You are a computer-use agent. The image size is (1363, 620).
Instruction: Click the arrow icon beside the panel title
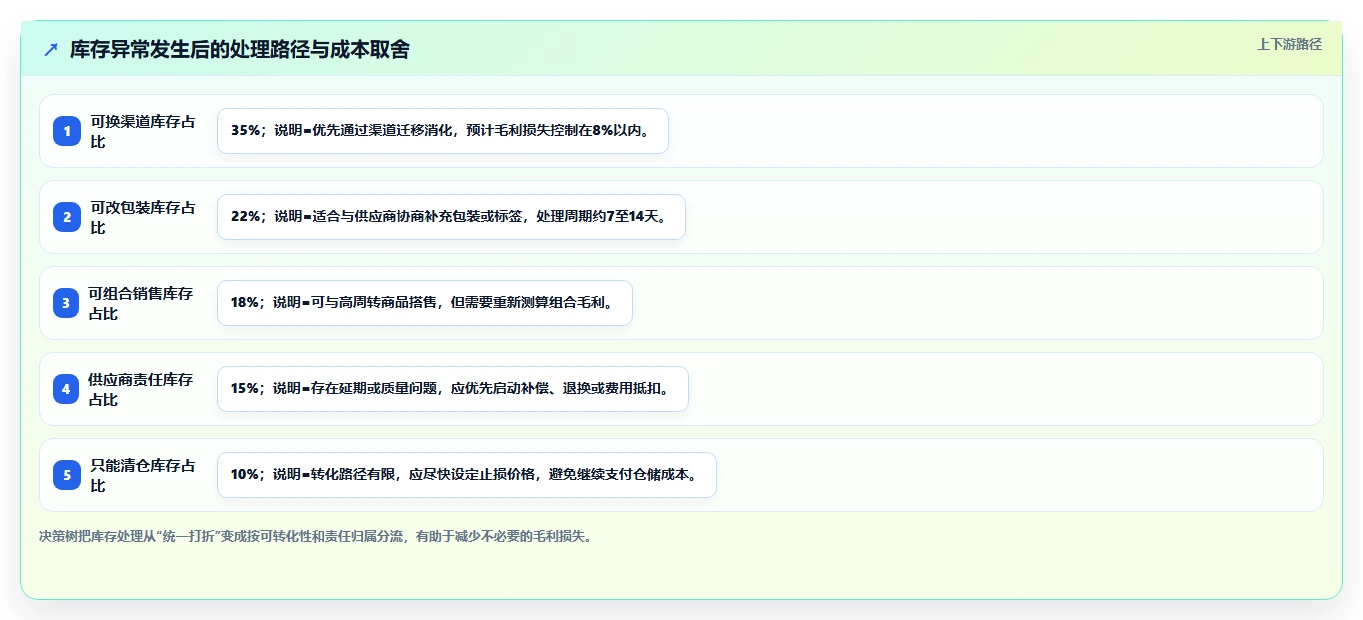(51, 50)
